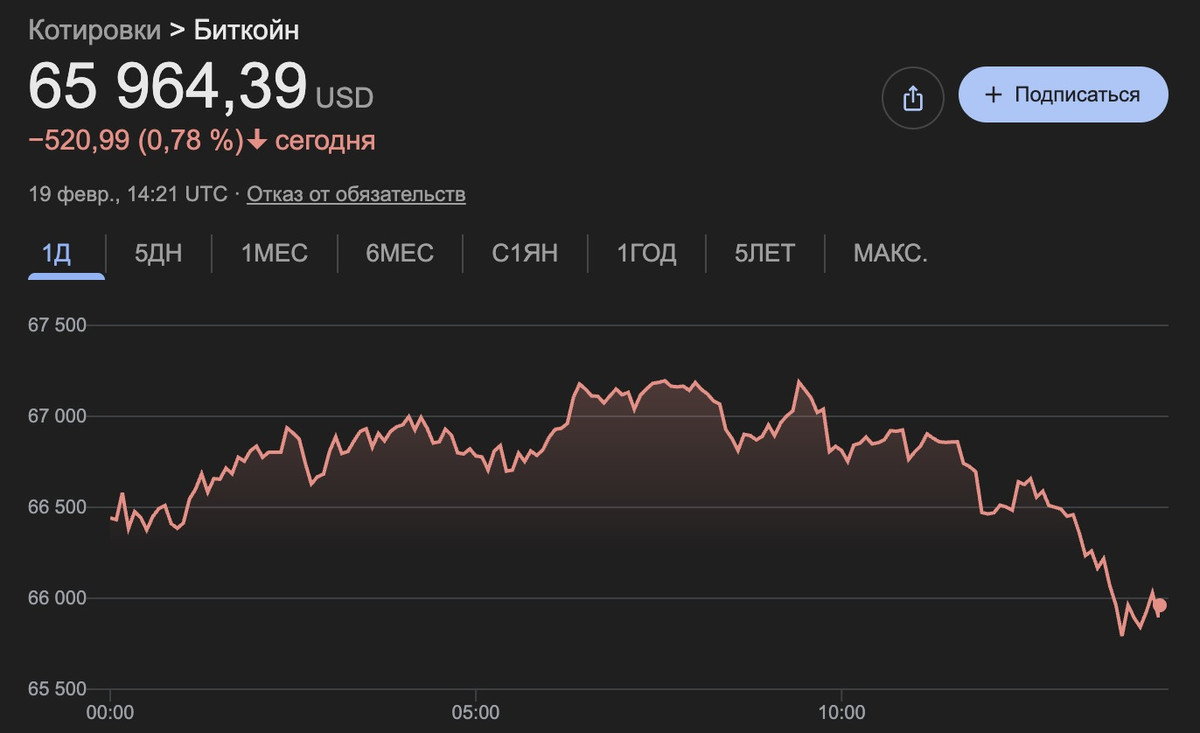Click the 65 964,39 price value
Screen dimensions: 1200x733
[167, 86]
